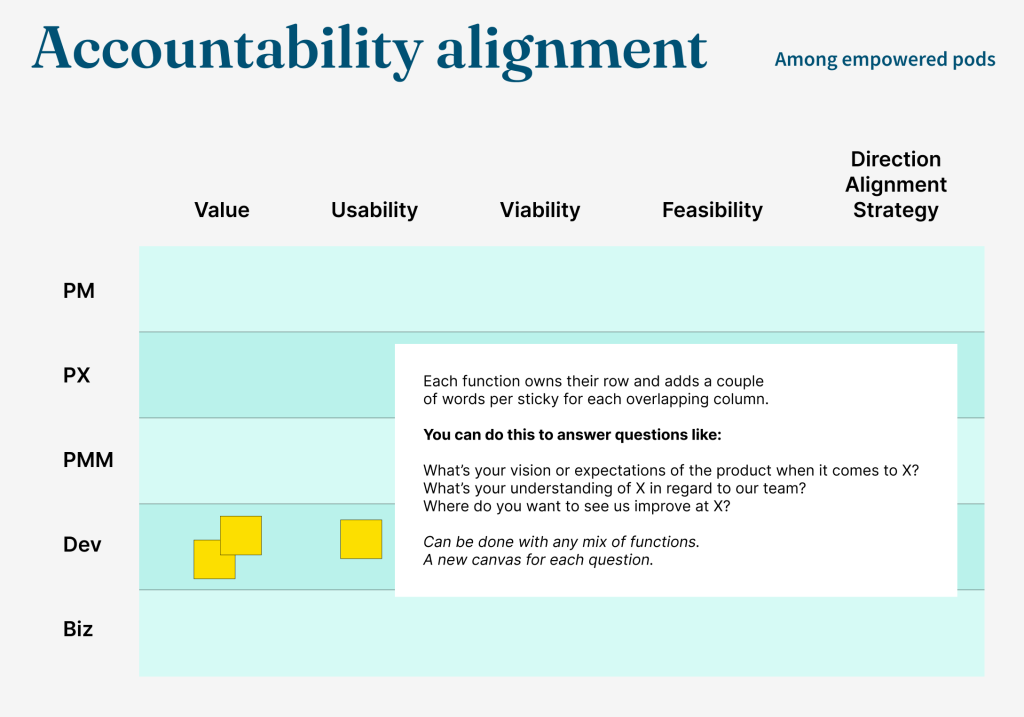Select the Biz row label
This screenshot has height=717, width=1024.
78,629
